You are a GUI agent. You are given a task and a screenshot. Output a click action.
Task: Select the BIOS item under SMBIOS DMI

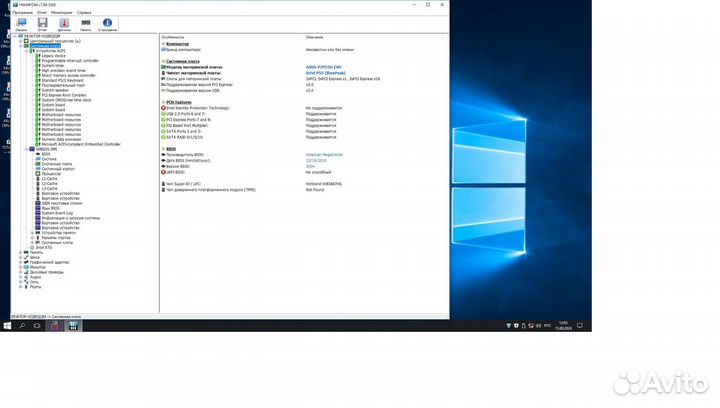point(46,154)
